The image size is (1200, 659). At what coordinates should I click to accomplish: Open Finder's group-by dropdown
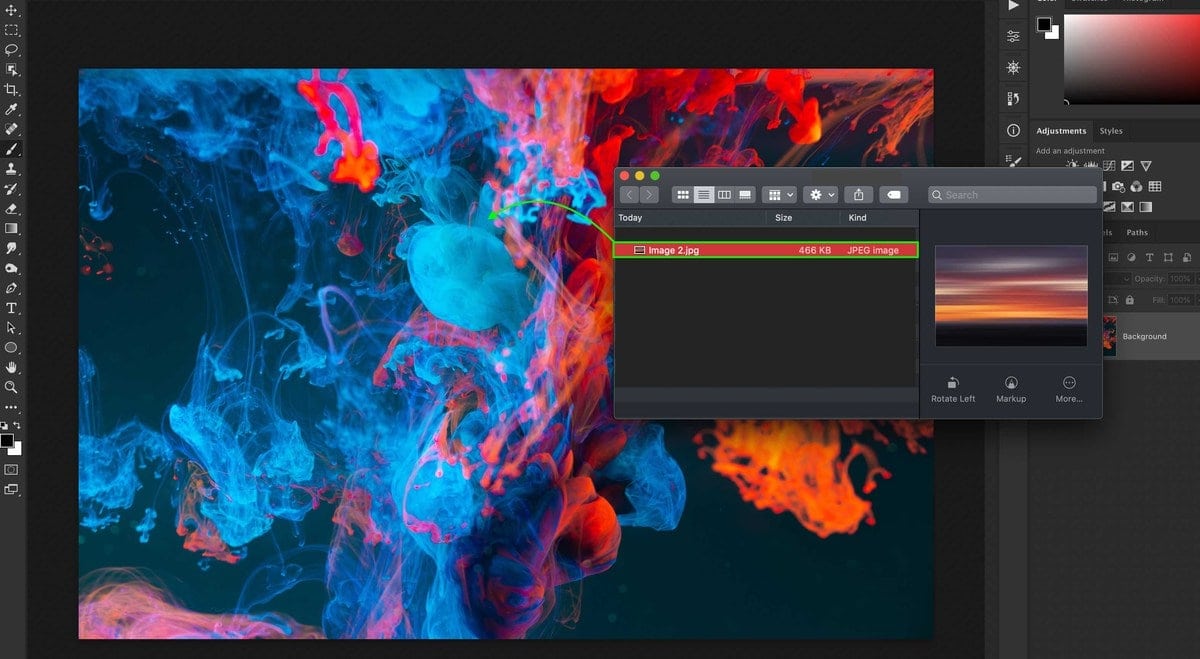[779, 195]
